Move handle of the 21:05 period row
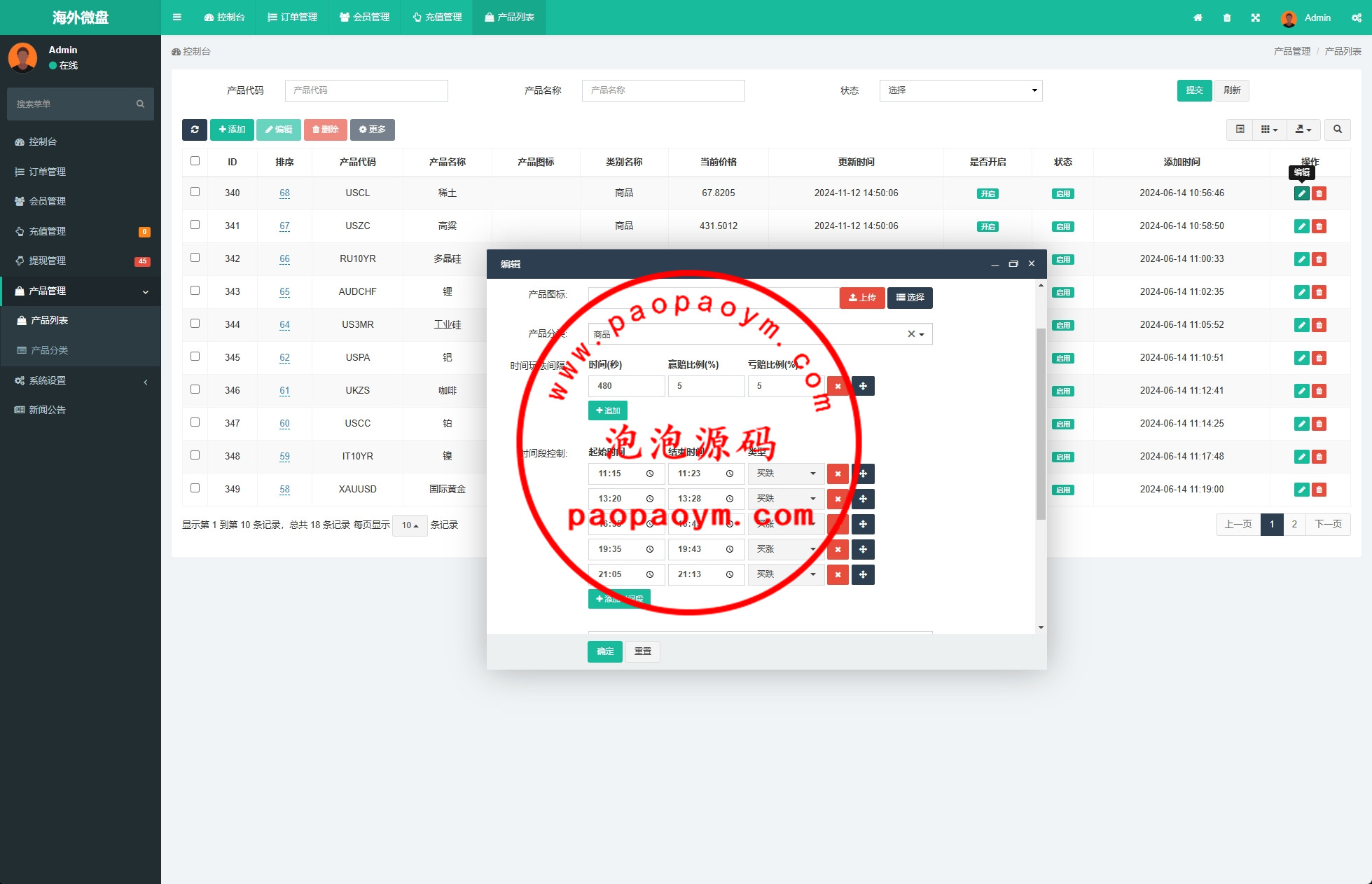The height and width of the screenshot is (884, 1372). point(863,575)
